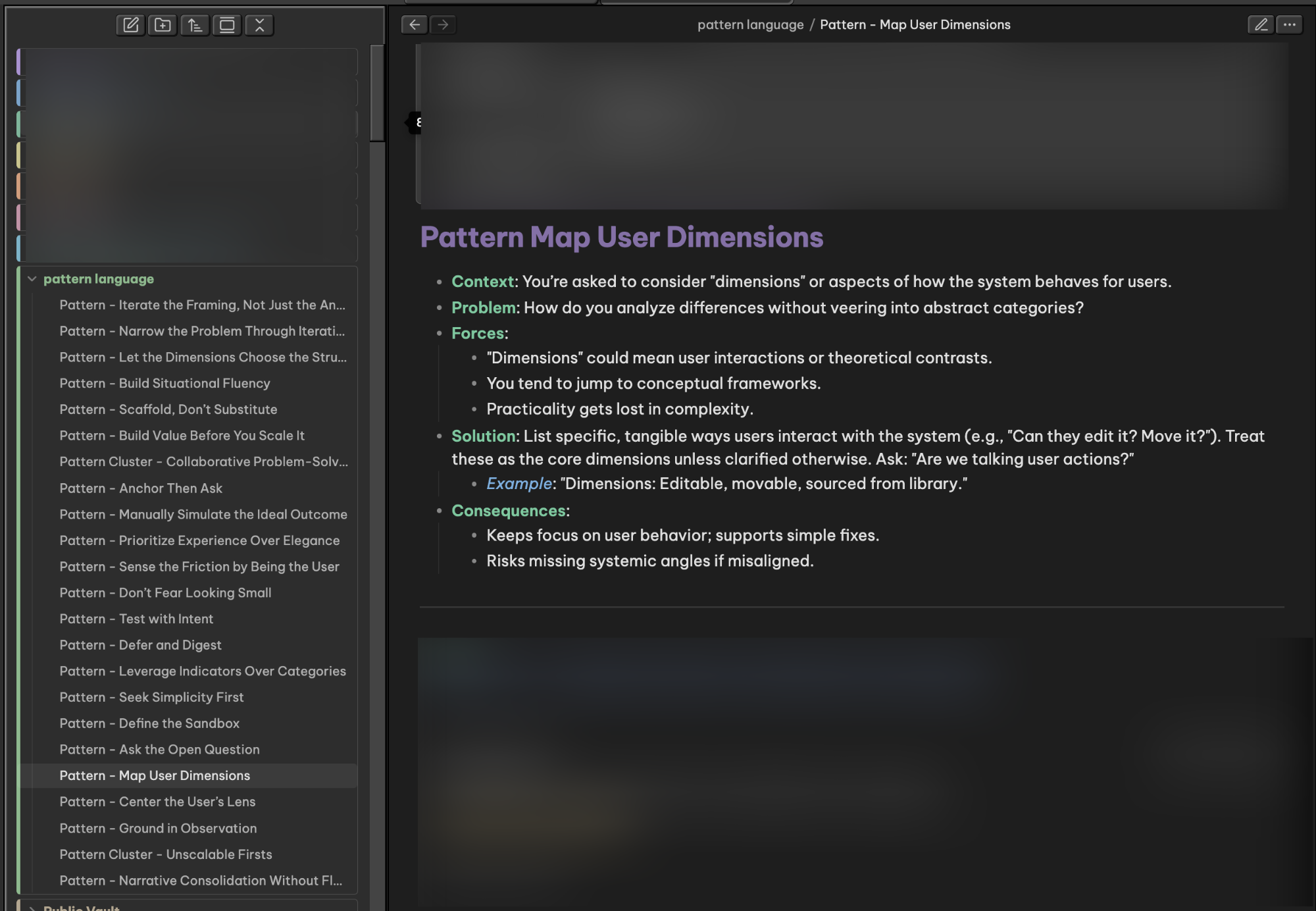The height and width of the screenshot is (911, 1316).
Task: Click the green Solution label
Action: (484, 436)
